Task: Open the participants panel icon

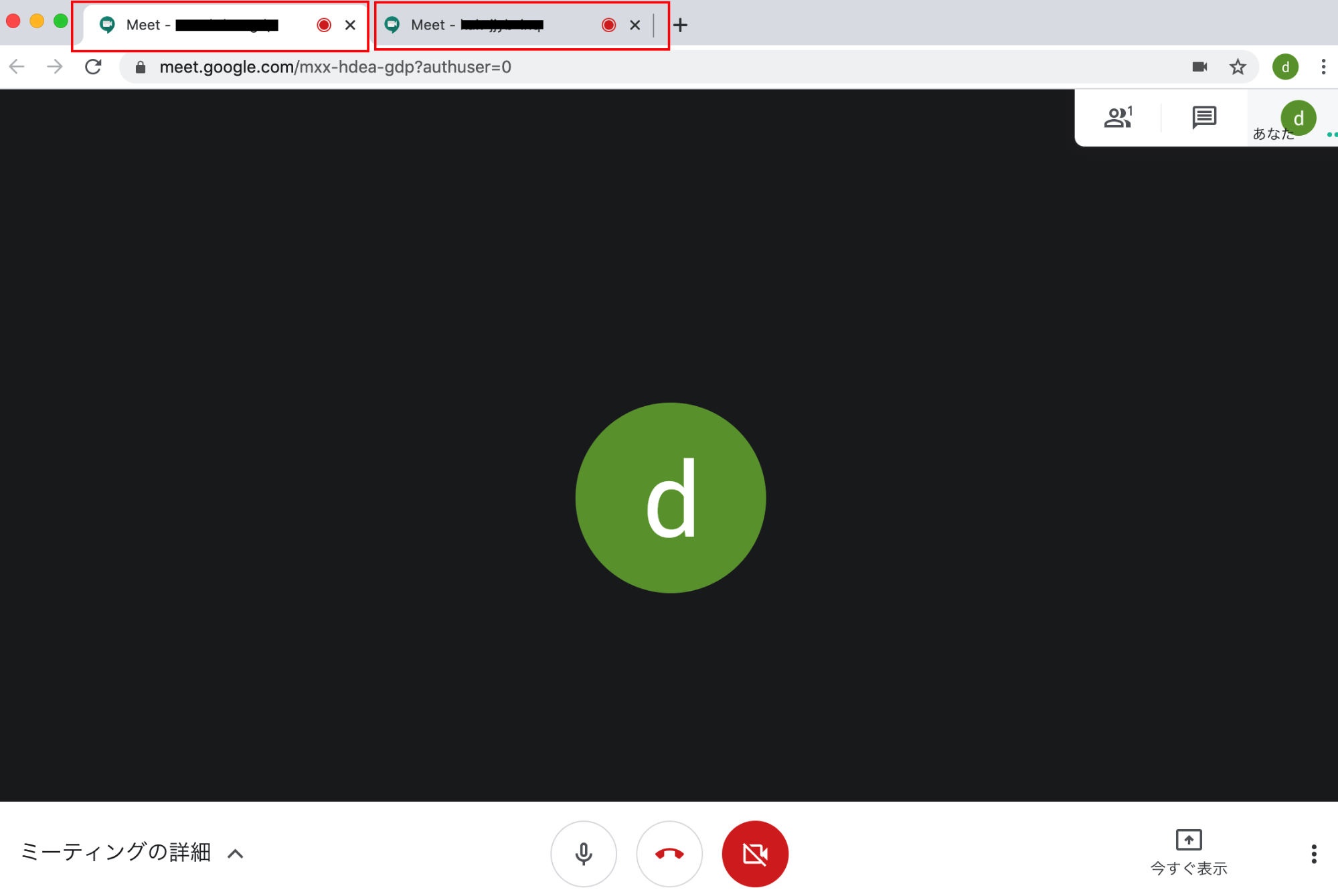Action: pos(1118,118)
